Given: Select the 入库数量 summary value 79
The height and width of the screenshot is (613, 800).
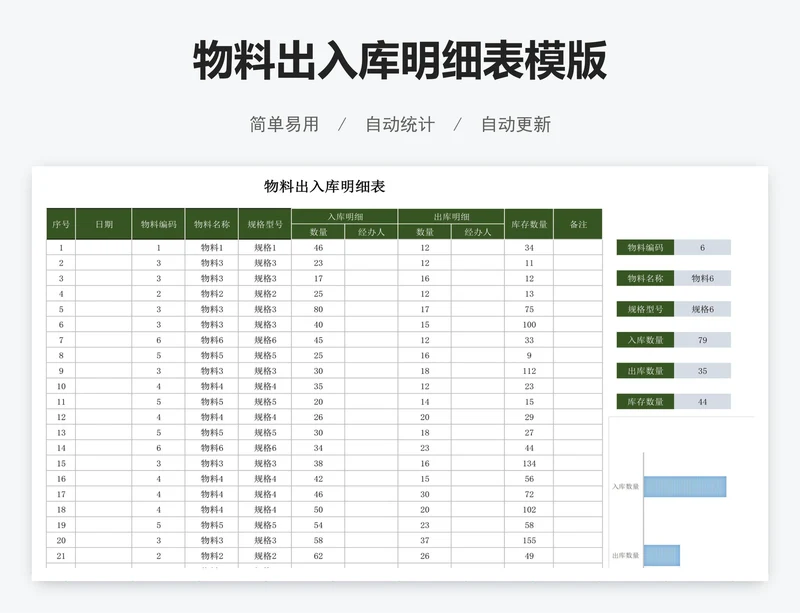Looking at the screenshot, I should click(x=703, y=340).
